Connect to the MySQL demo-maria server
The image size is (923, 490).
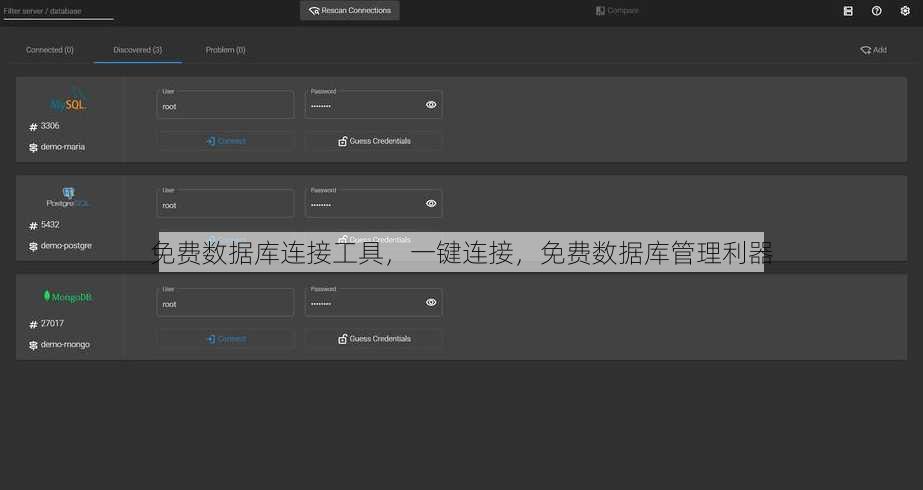(x=226, y=141)
